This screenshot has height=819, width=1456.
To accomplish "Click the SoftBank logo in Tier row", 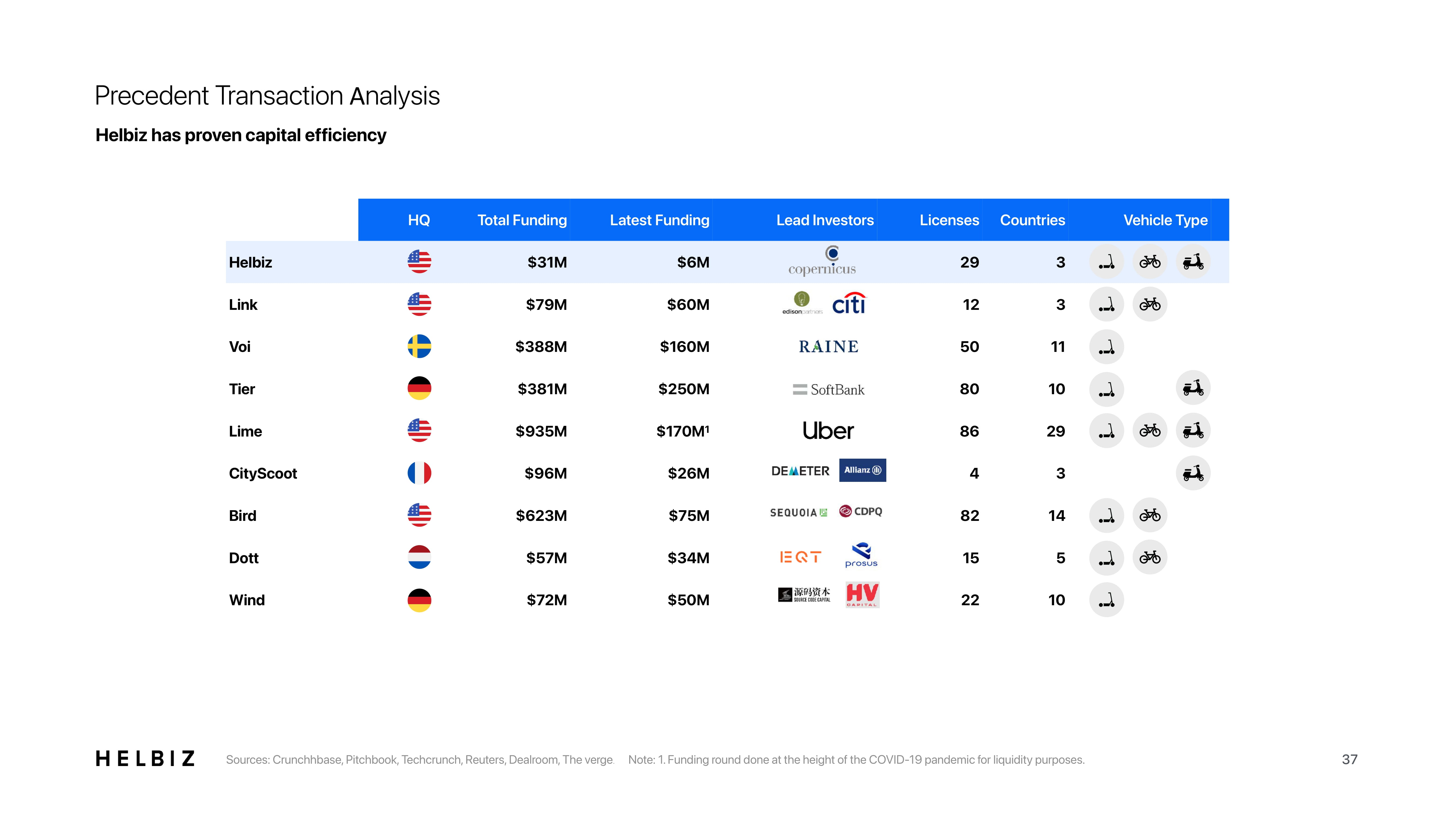I will tap(829, 390).
